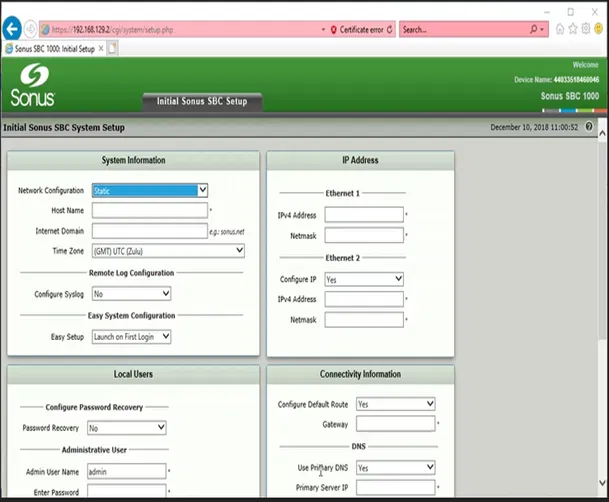609x502 pixels.
Task: Switch to Sonus SBC 1000 browser tab
Action: click(57, 48)
